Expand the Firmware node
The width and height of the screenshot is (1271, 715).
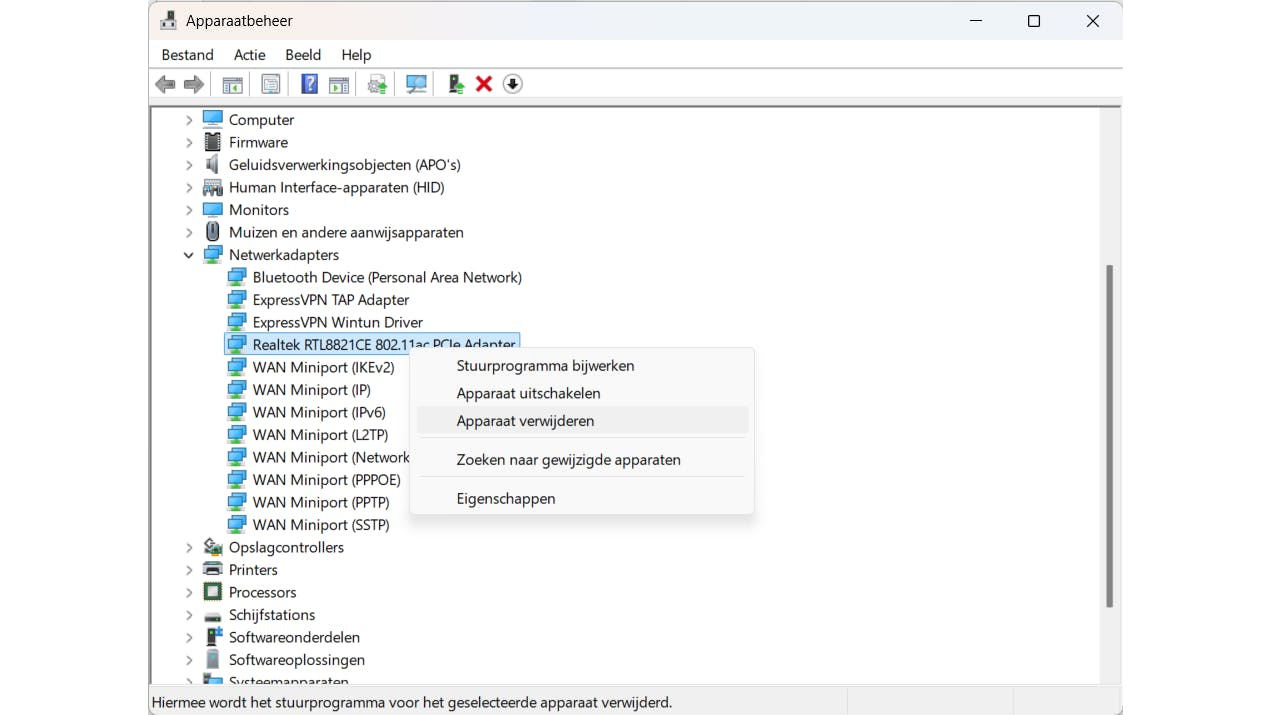click(189, 142)
